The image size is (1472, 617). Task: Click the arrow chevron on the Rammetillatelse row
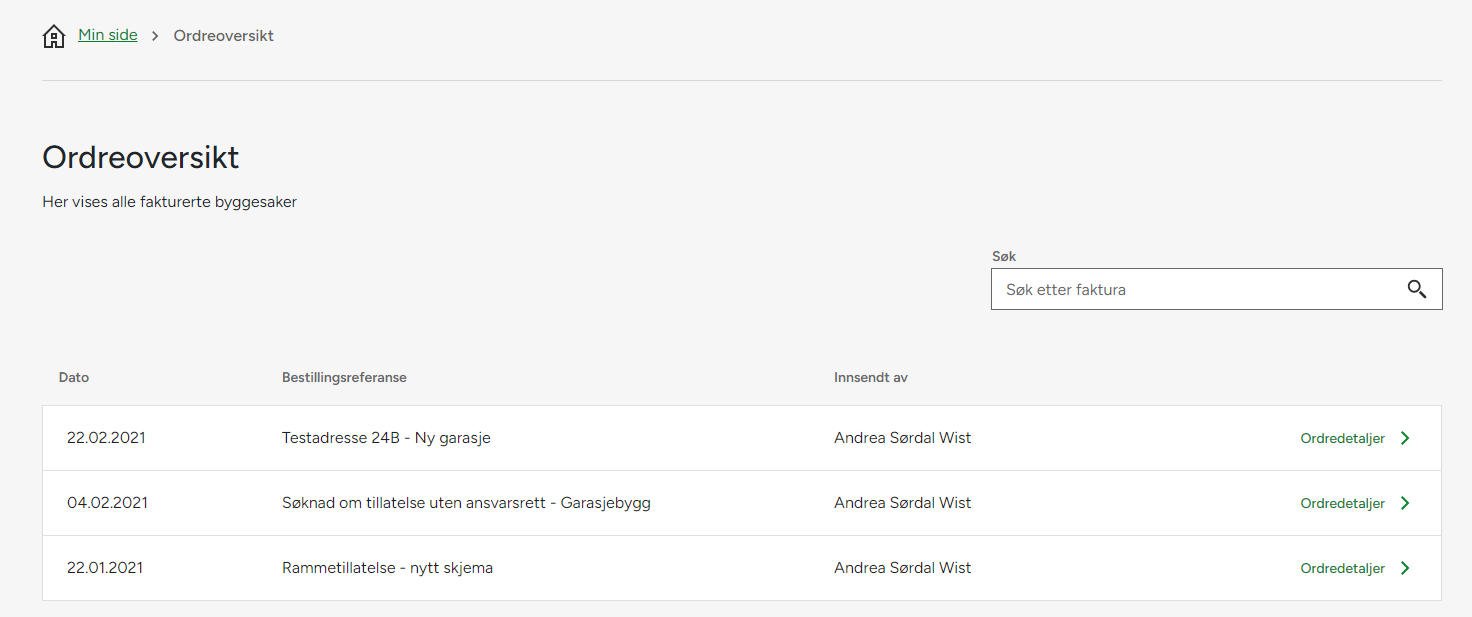[x=1405, y=568]
